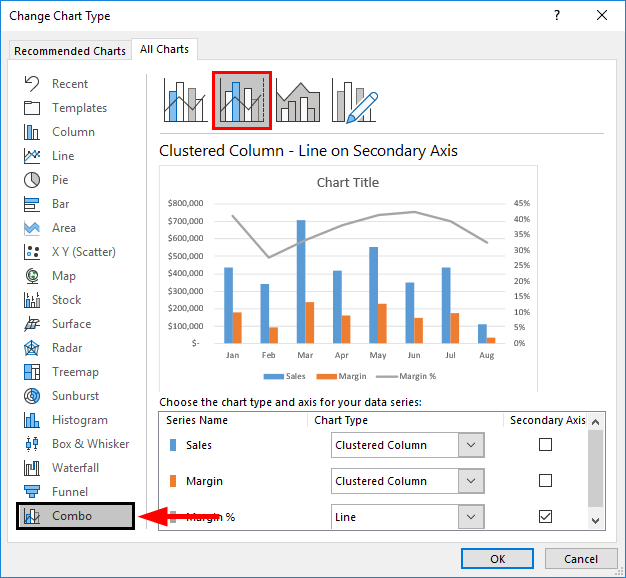This screenshot has width=626, height=578.
Task: Switch to Recommended Charts tab
Action: 70,51
